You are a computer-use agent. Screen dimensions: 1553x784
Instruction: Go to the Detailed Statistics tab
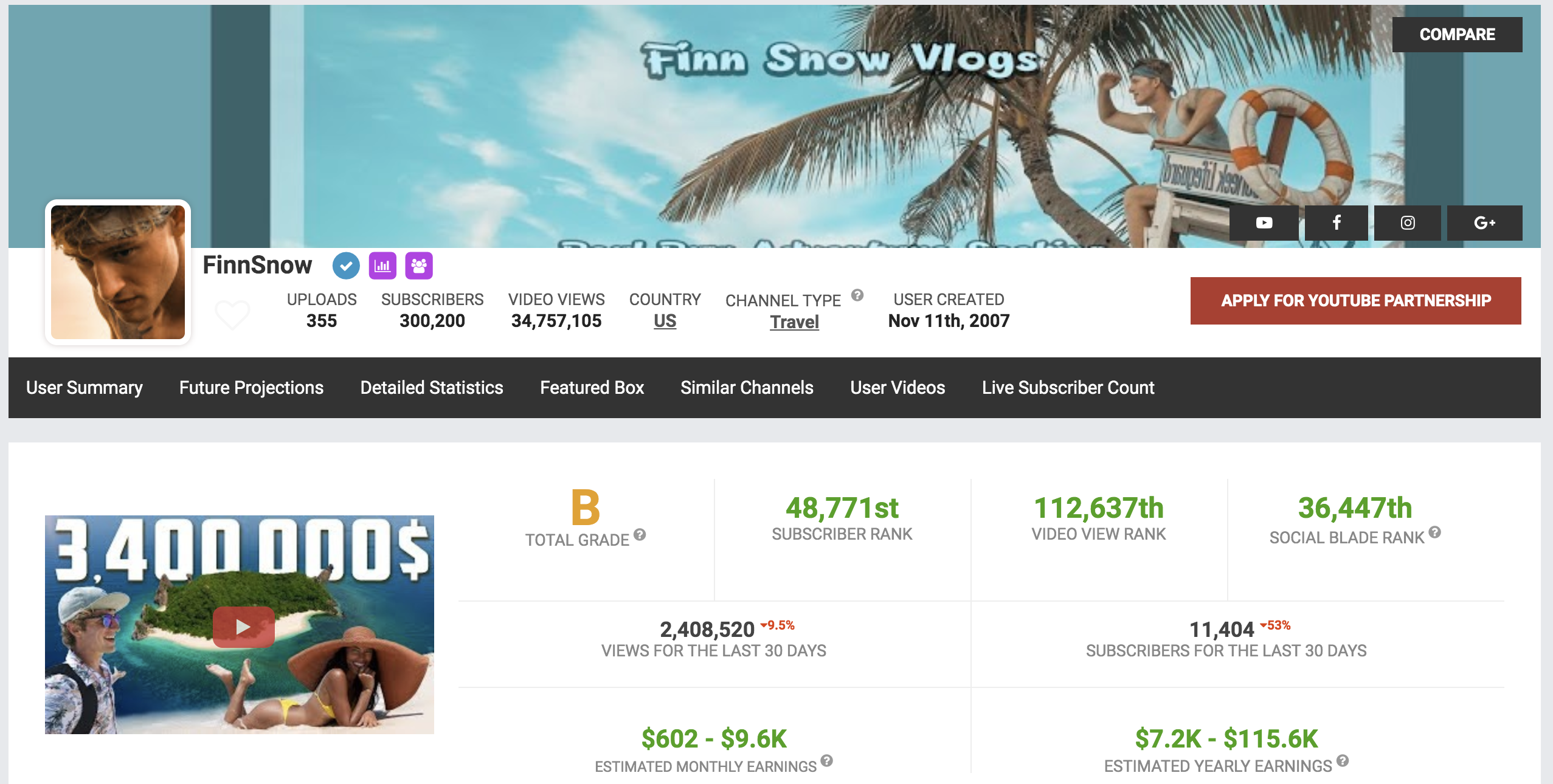[432, 388]
